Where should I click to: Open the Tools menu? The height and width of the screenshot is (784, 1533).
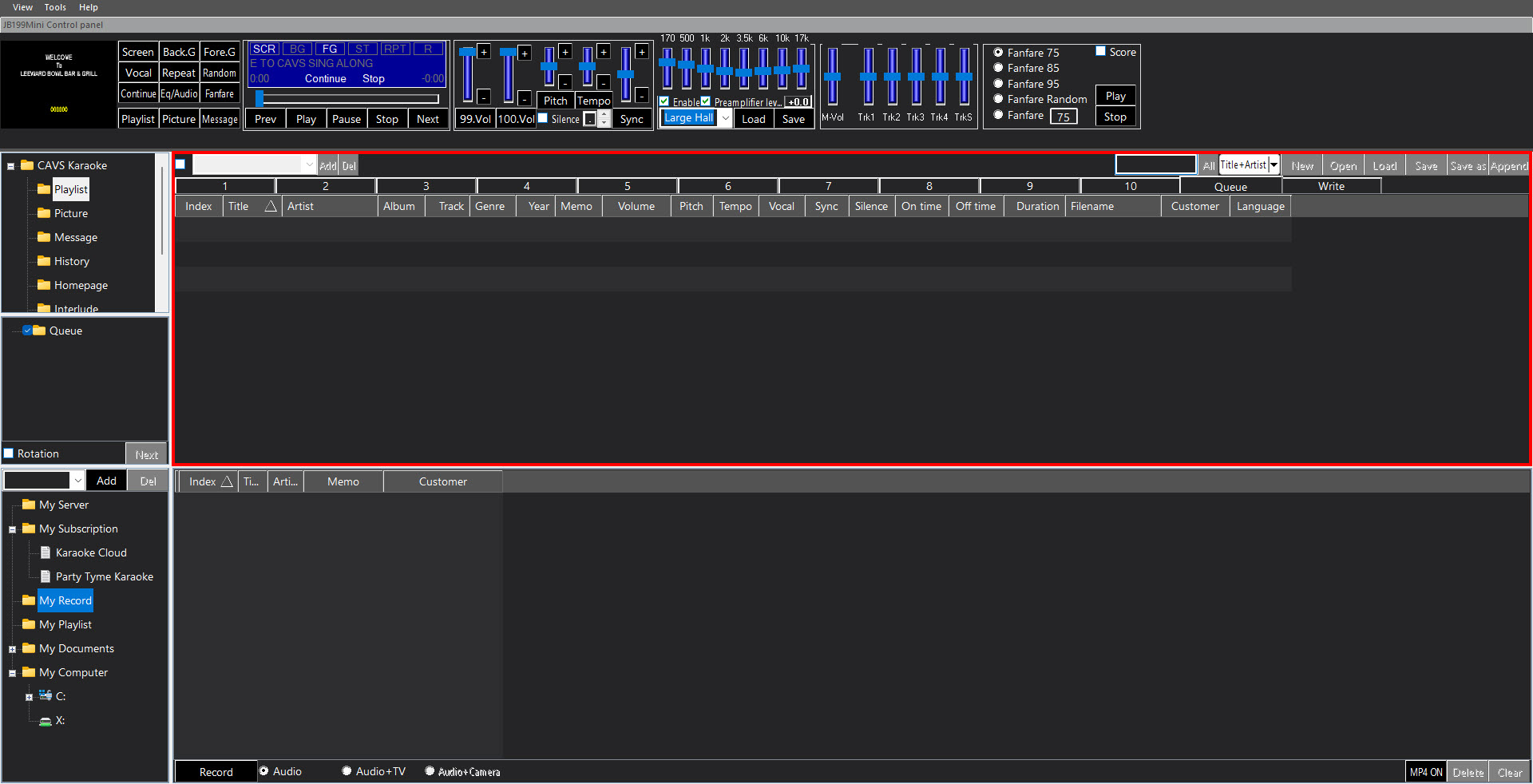point(55,7)
